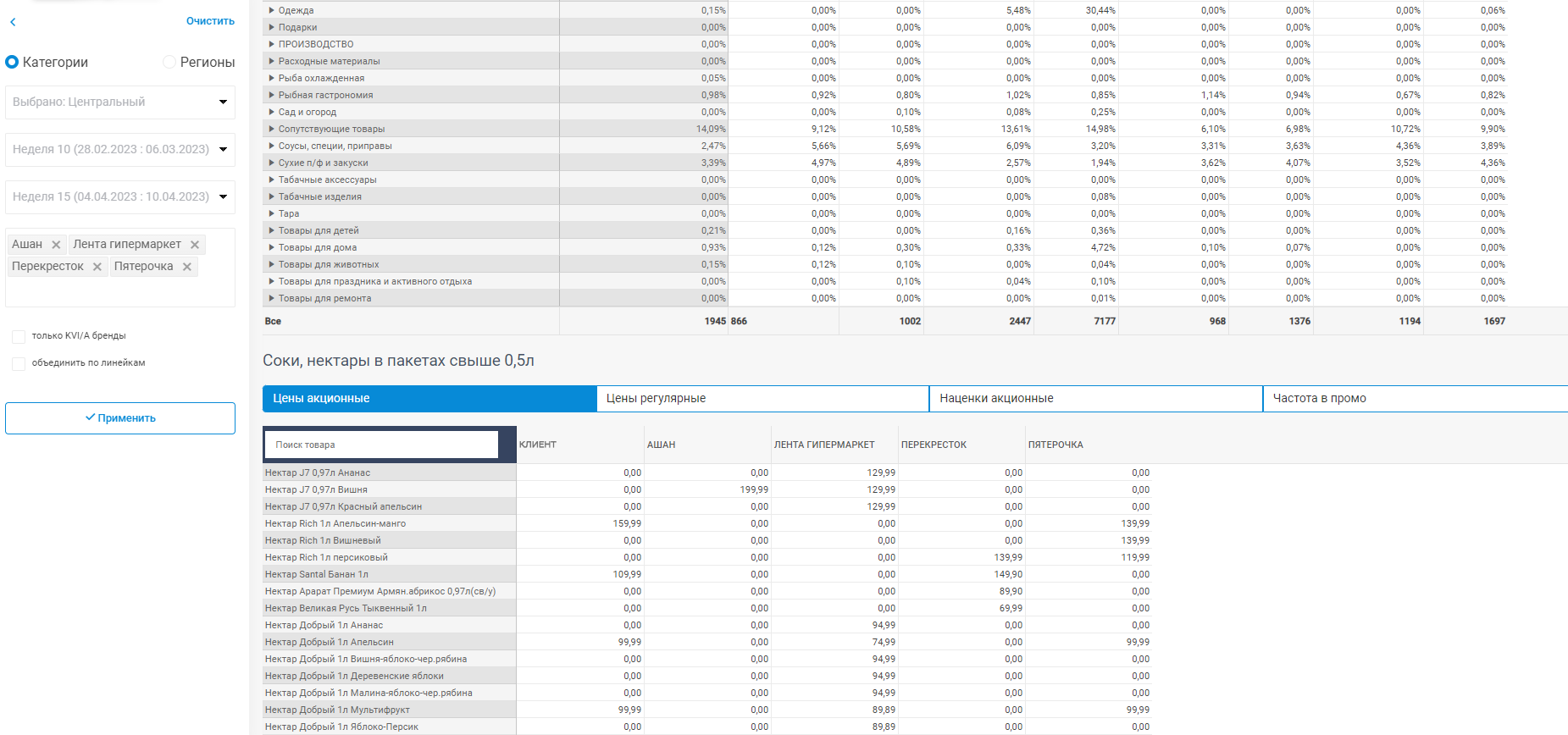Image resolution: width=1568 pixels, height=735 pixels.
Task: Click total value 7177
Action: [x=1105, y=321]
